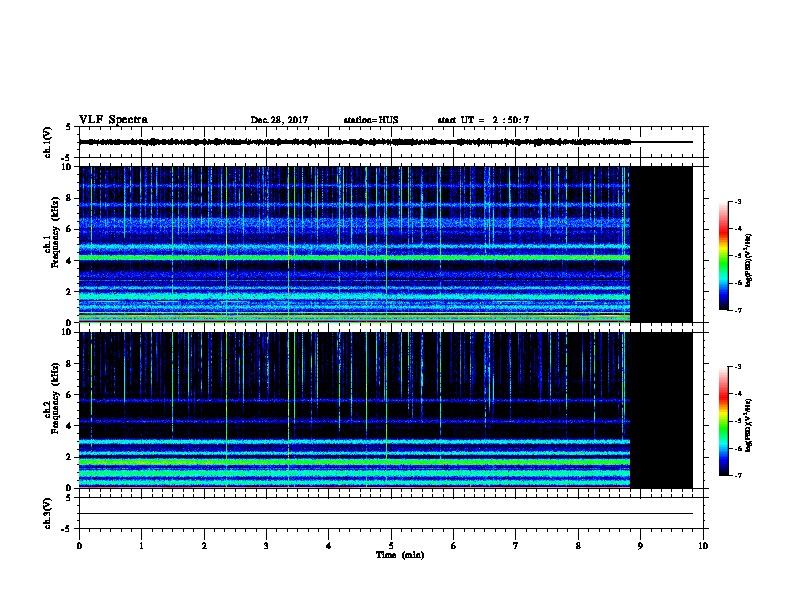Click the ch.2 "Frequency (kHz)" axis label
Viewport: 792px width, 612px height.
tap(55, 398)
